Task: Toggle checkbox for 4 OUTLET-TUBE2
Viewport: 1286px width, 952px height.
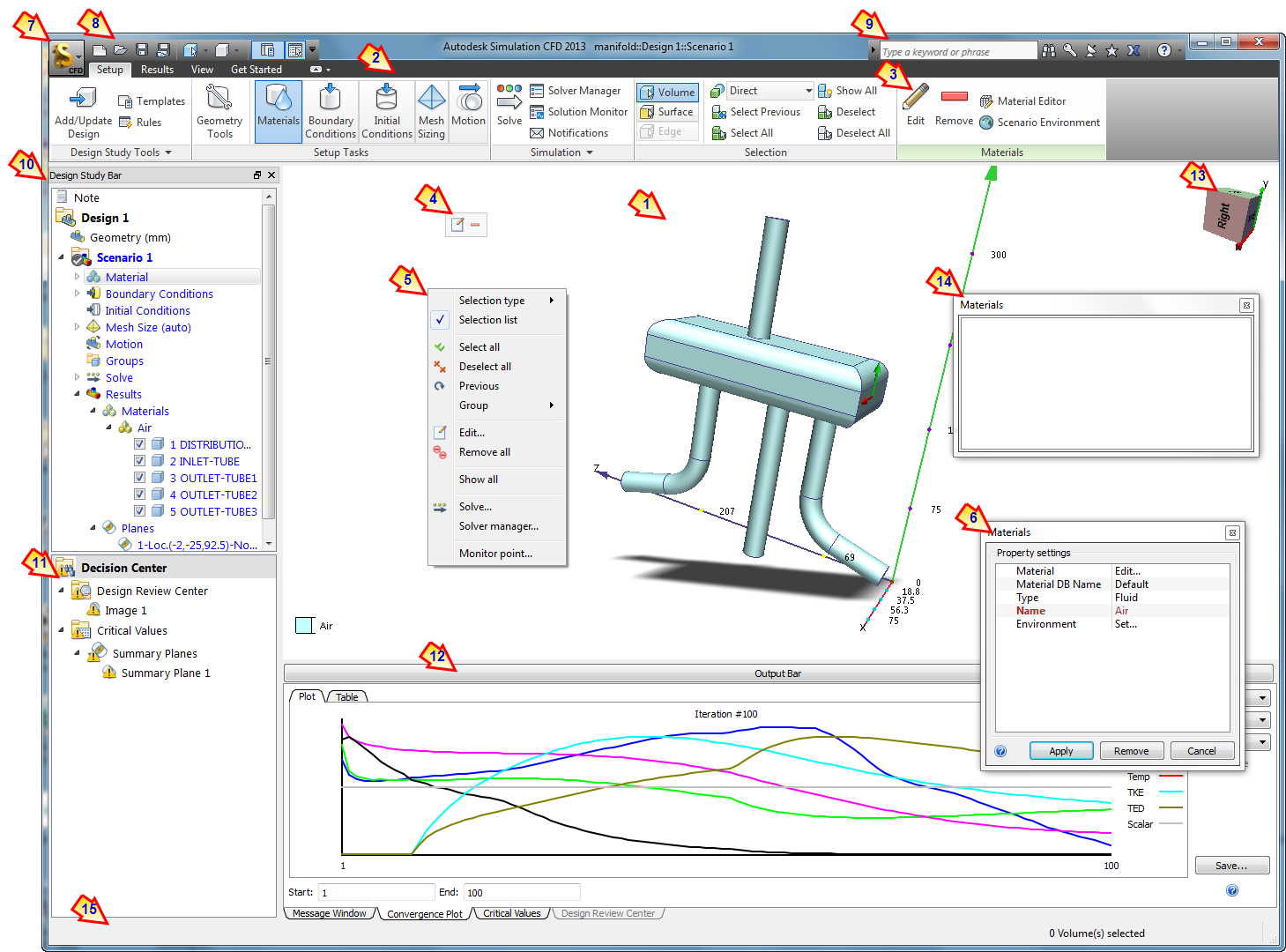Action: [139, 495]
